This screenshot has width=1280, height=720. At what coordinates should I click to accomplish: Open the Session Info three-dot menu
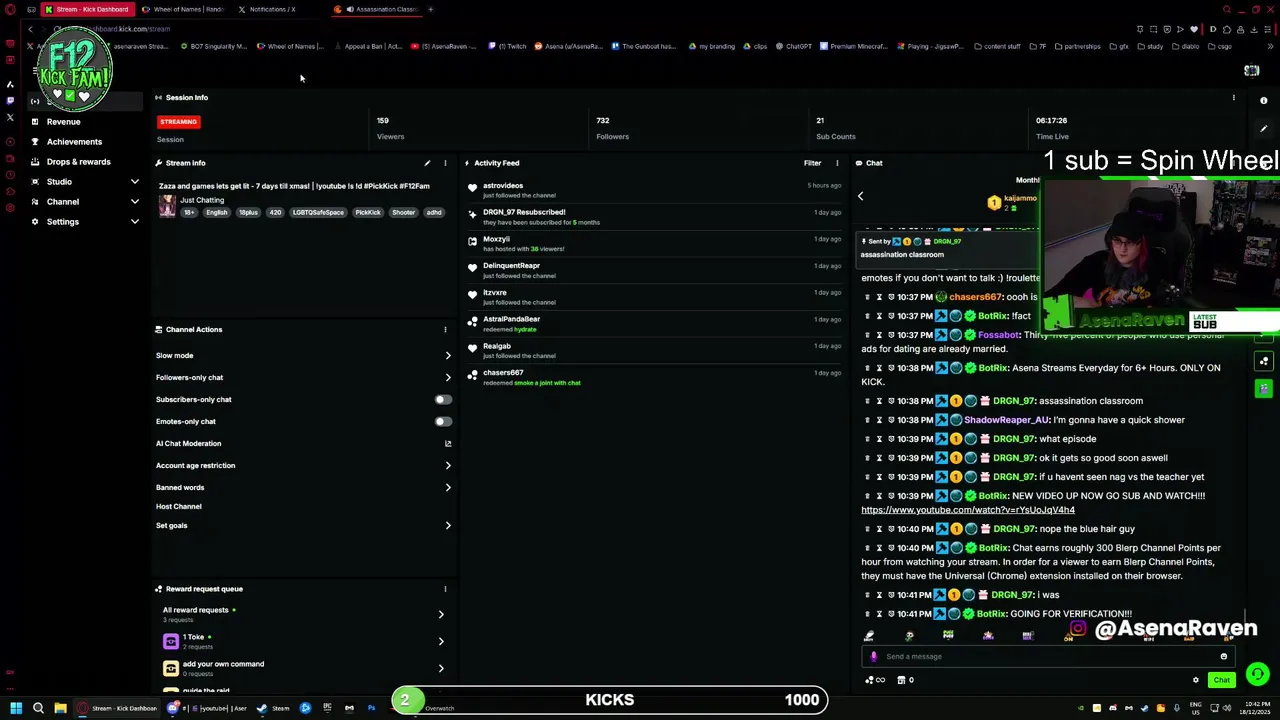[1233, 98]
